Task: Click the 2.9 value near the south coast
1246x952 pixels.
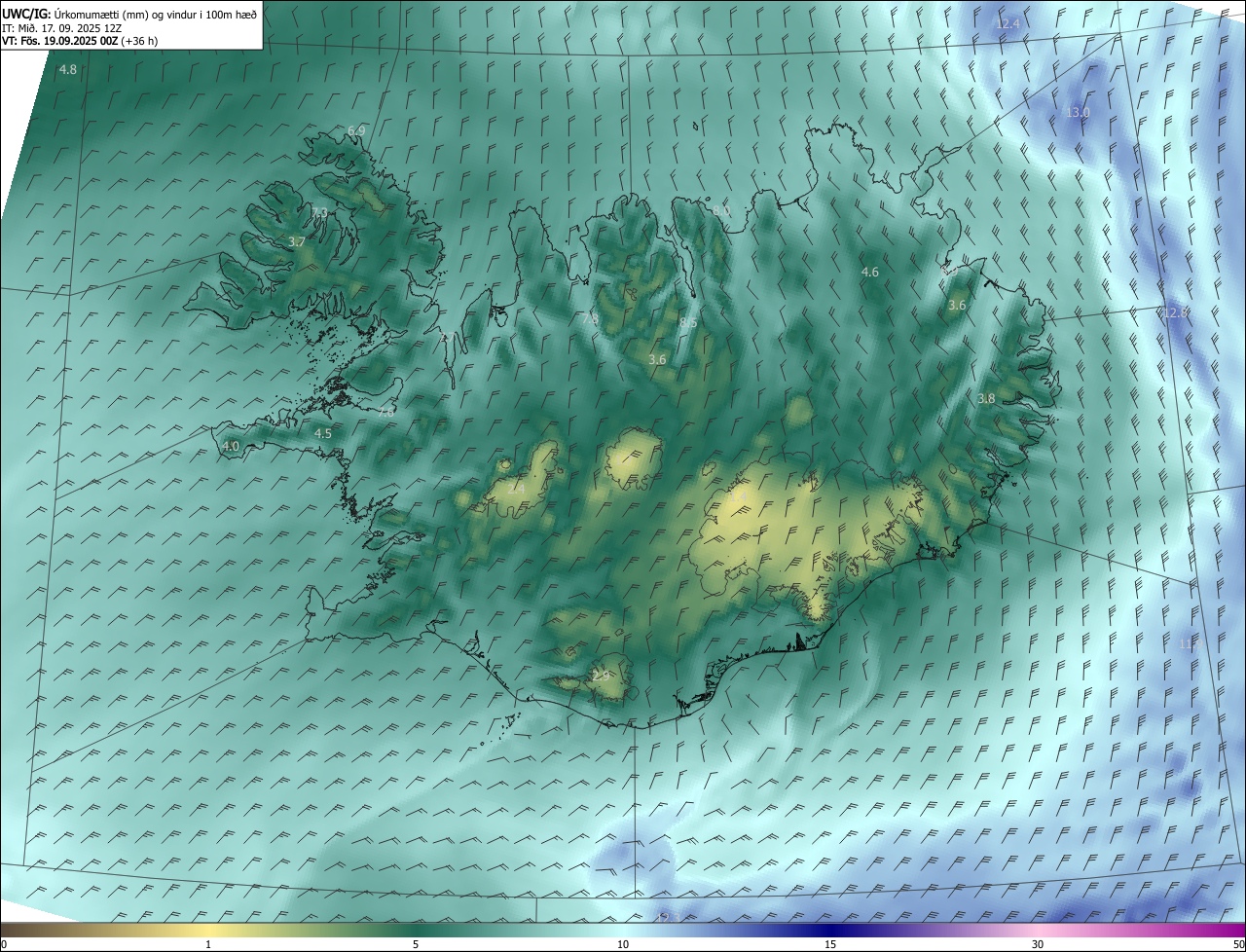Action: 601,676
